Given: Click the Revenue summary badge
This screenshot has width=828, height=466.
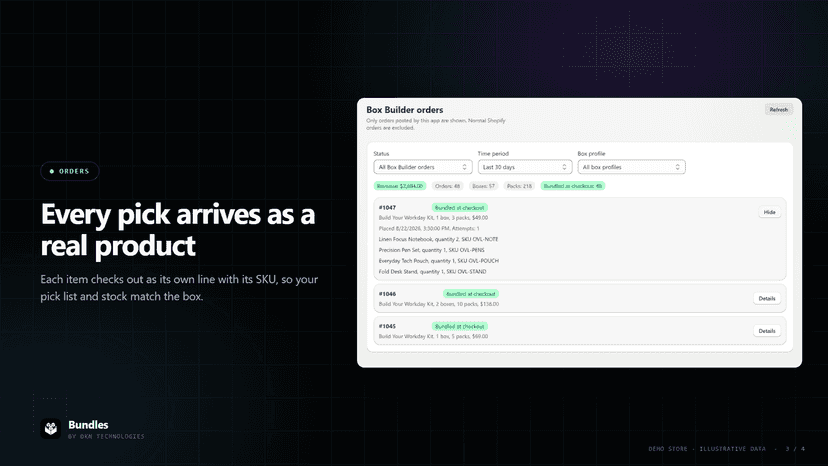Looking at the screenshot, I should click(400, 186).
